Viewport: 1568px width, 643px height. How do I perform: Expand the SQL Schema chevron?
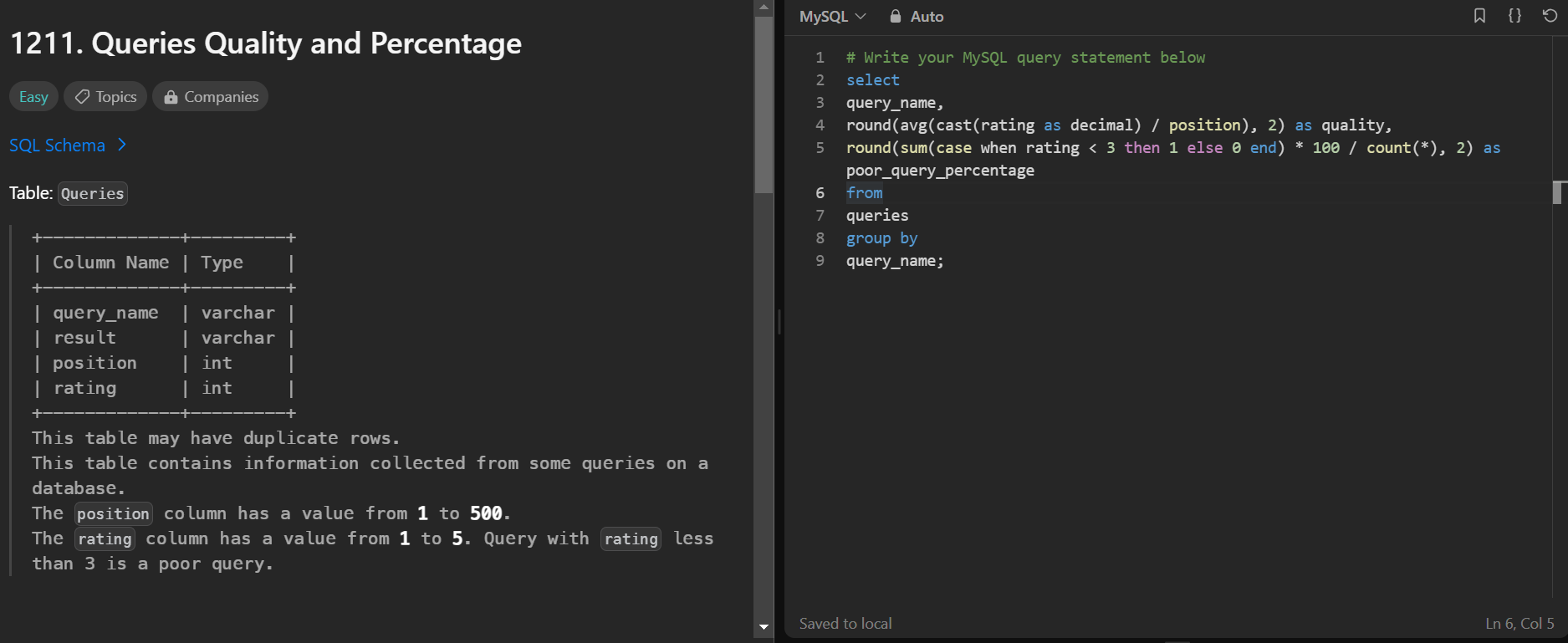(x=122, y=145)
